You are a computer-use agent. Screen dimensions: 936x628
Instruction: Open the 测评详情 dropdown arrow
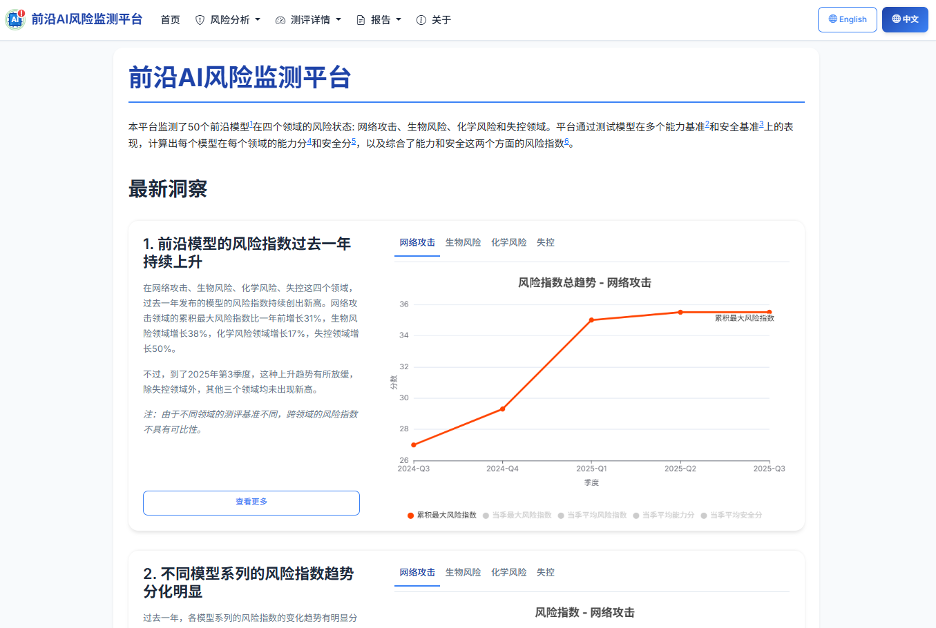[x=338, y=20]
